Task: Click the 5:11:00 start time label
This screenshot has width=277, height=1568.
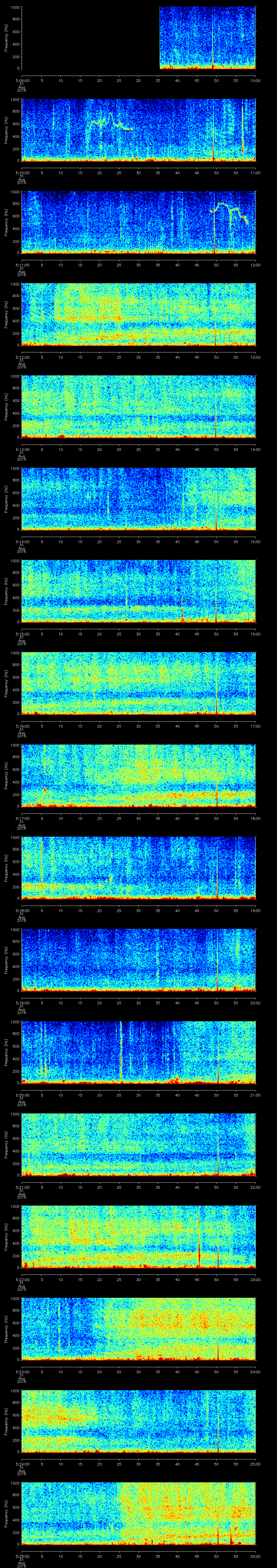Action: point(22,265)
